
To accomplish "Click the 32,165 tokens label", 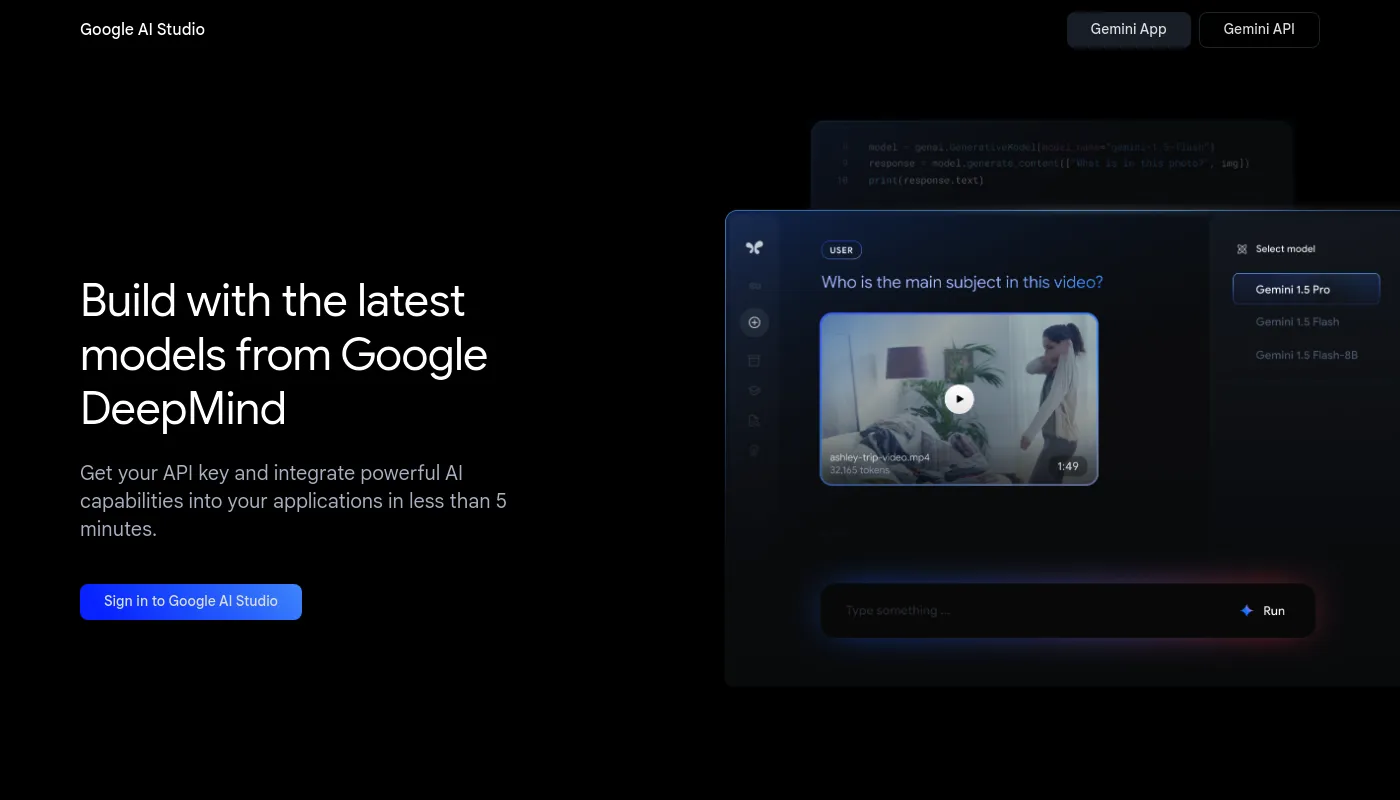I will 860,469.
